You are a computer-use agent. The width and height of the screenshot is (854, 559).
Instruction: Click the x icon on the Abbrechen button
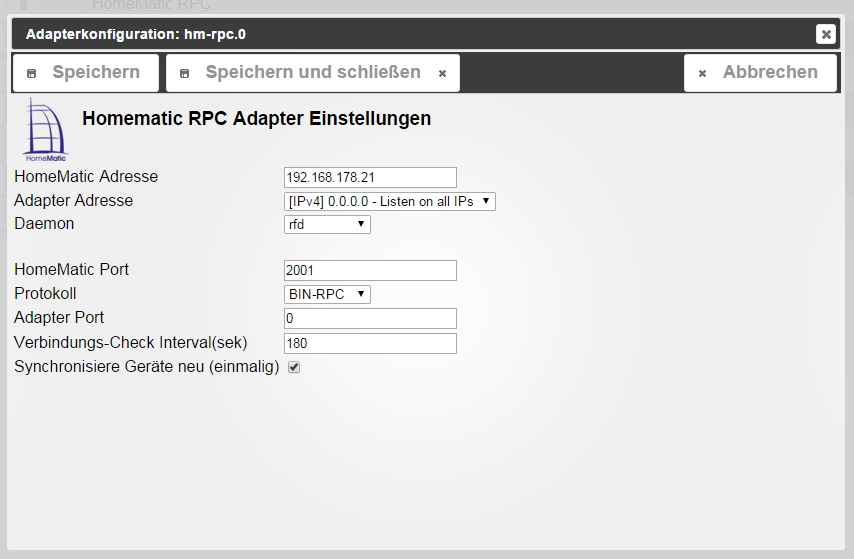[x=702, y=73]
